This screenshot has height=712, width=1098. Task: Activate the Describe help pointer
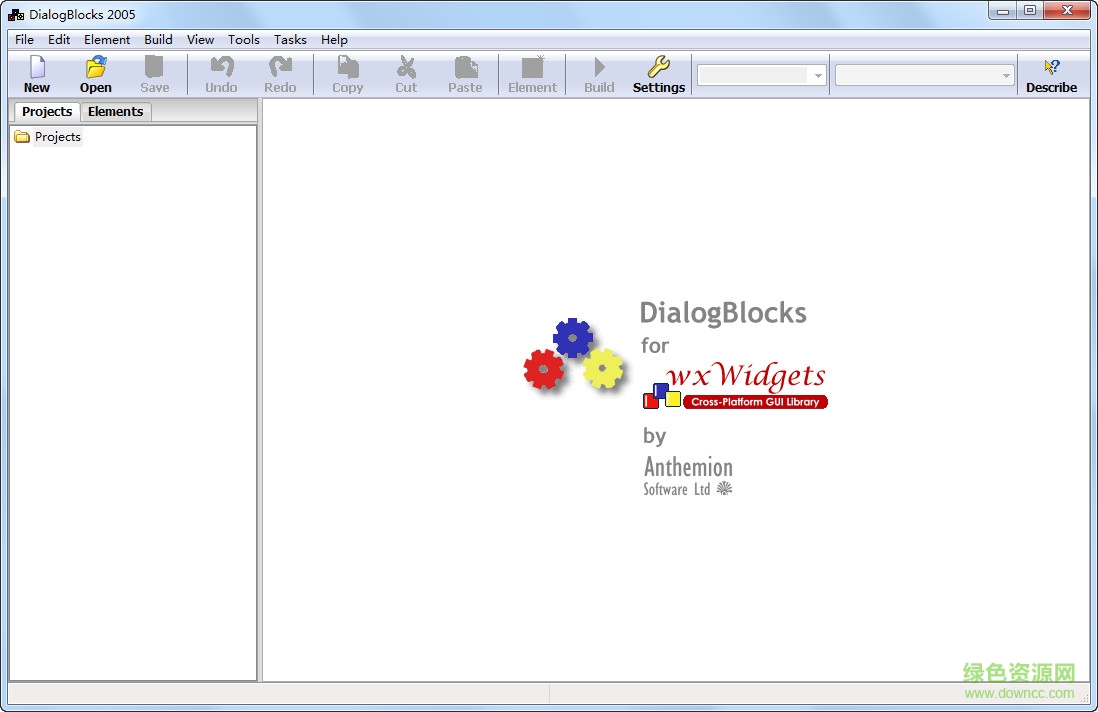[x=1051, y=73]
